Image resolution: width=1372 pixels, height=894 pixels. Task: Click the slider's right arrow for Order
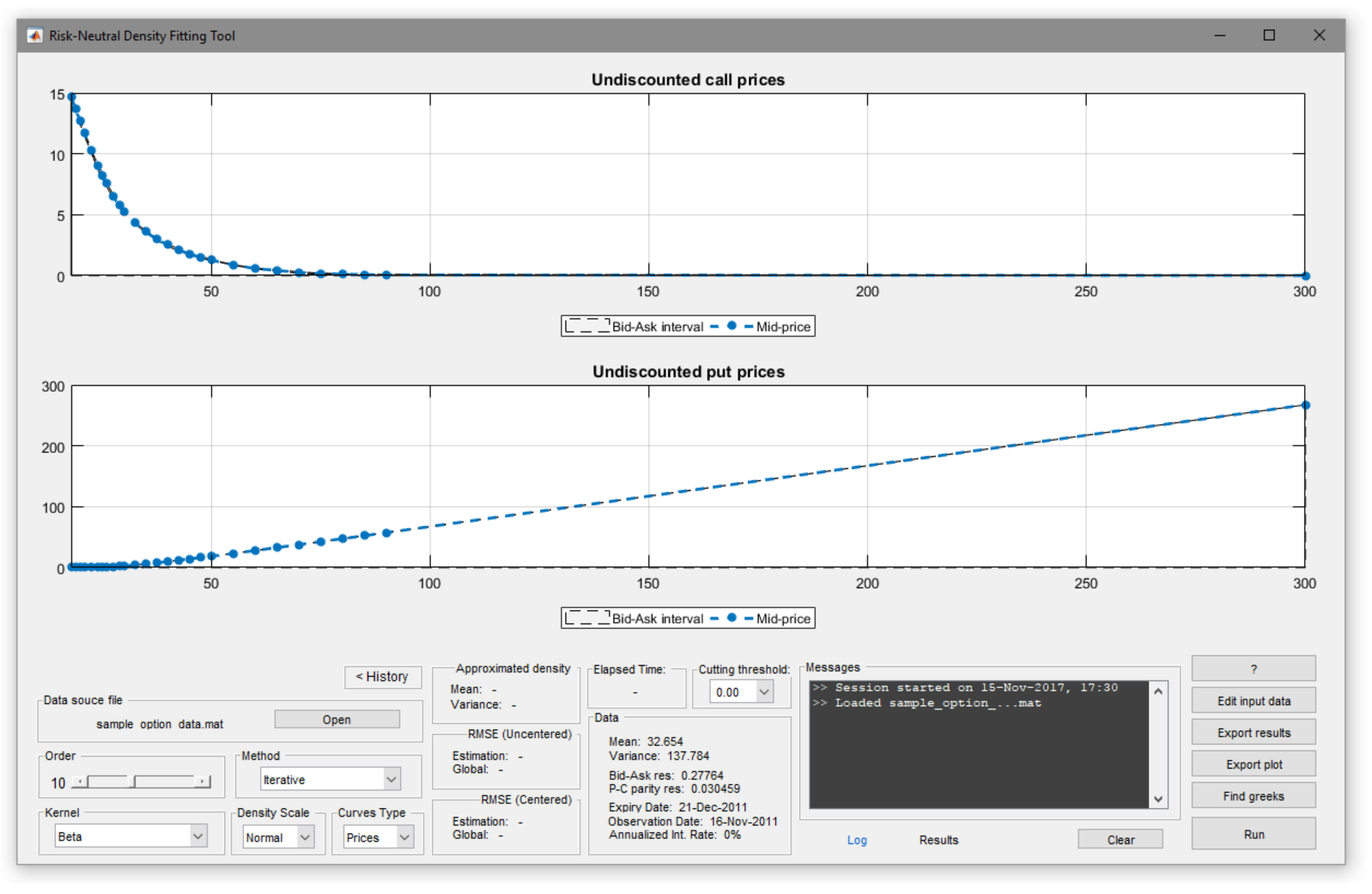pos(202,782)
